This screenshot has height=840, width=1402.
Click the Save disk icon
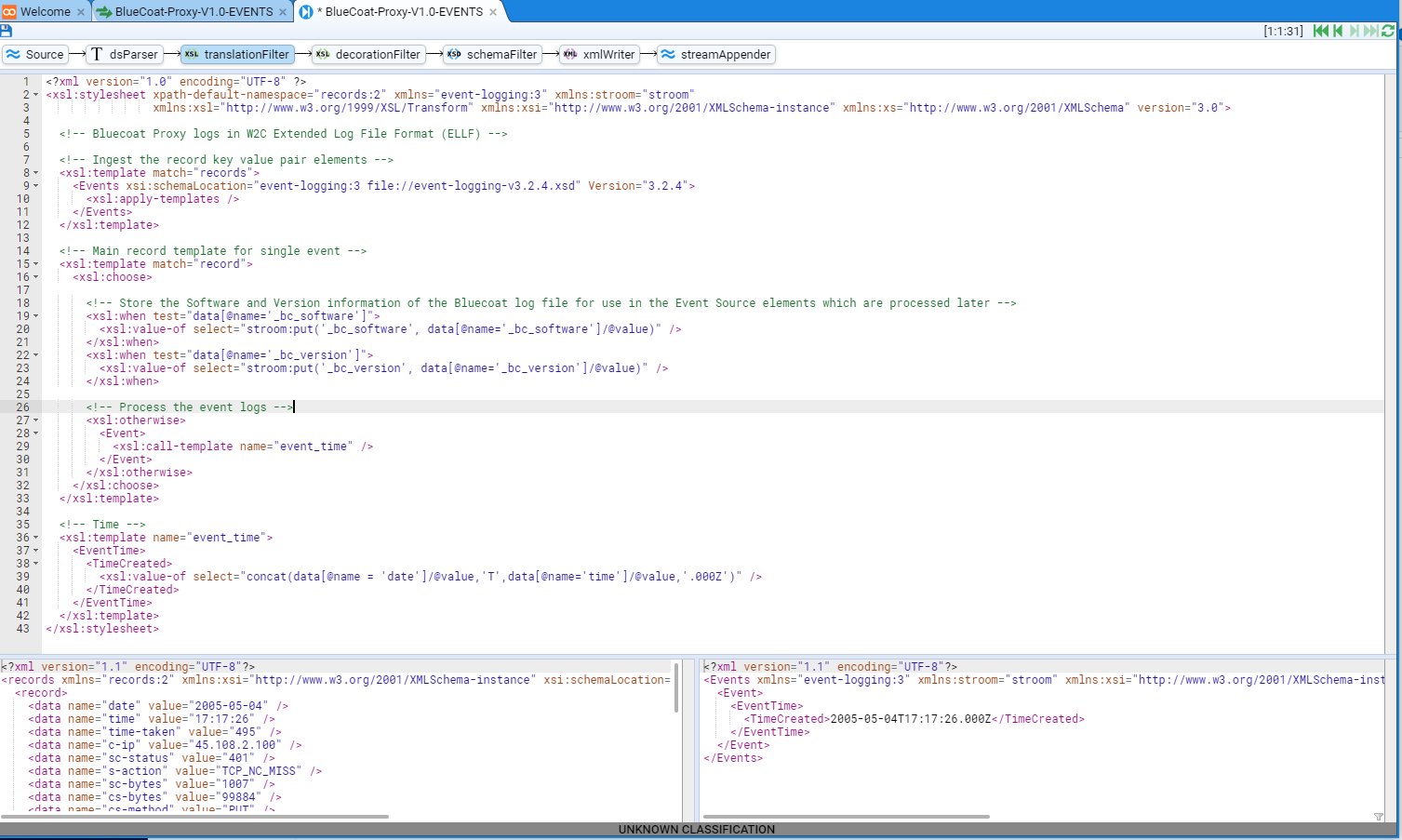(x=7, y=31)
